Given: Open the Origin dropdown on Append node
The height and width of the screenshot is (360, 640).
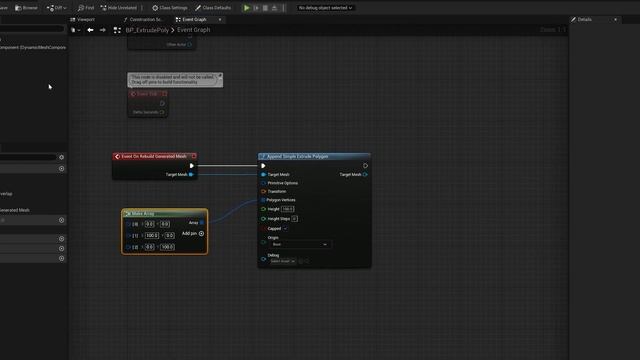Looking at the screenshot, I should click(x=300, y=244).
